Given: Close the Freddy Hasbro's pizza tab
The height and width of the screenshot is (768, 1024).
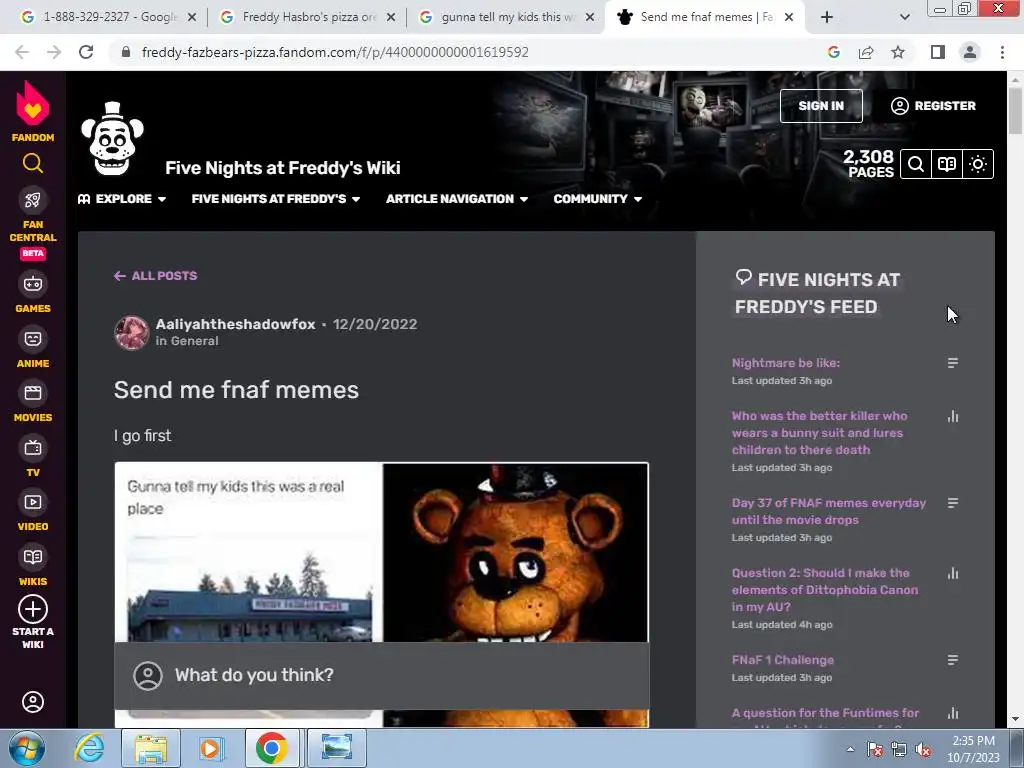Looking at the screenshot, I should pyautogui.click(x=391, y=17).
